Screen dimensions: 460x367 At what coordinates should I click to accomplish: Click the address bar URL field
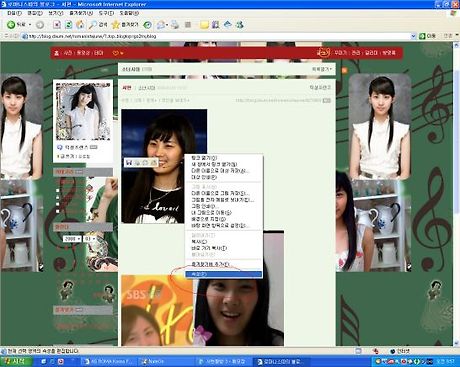pyautogui.click(x=217, y=36)
